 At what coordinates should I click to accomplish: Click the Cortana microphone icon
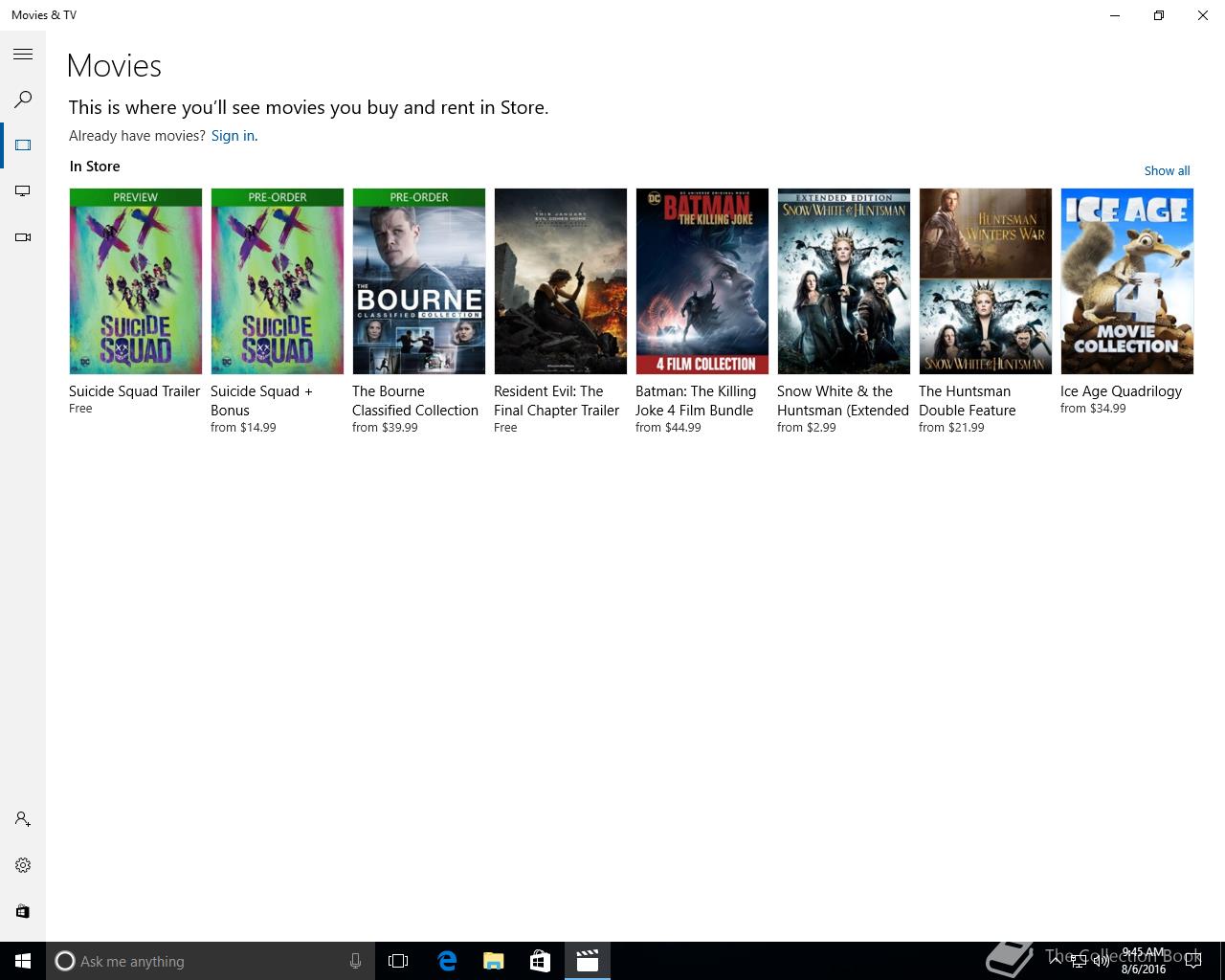[355, 961]
